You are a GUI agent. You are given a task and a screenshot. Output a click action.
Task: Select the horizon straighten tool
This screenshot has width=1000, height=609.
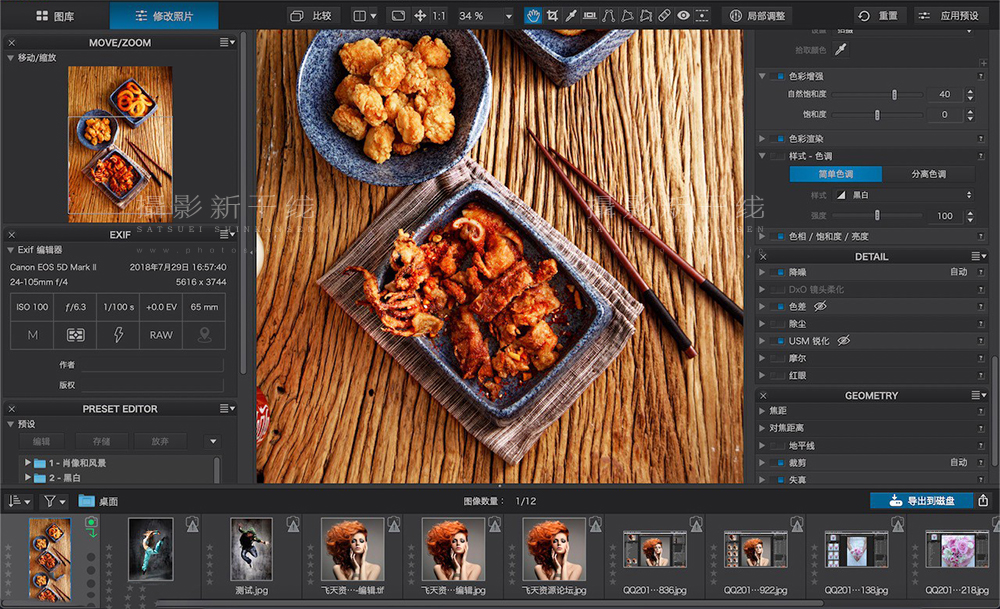coord(590,16)
